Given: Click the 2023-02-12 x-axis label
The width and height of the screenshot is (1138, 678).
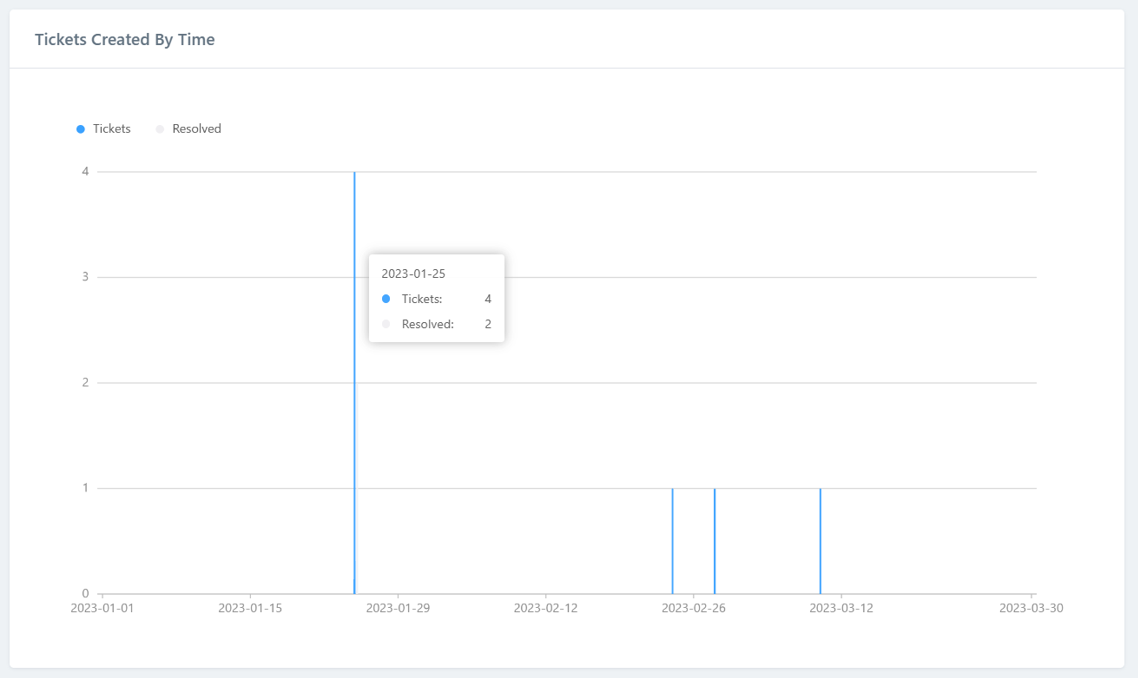Looking at the screenshot, I should tap(546, 608).
